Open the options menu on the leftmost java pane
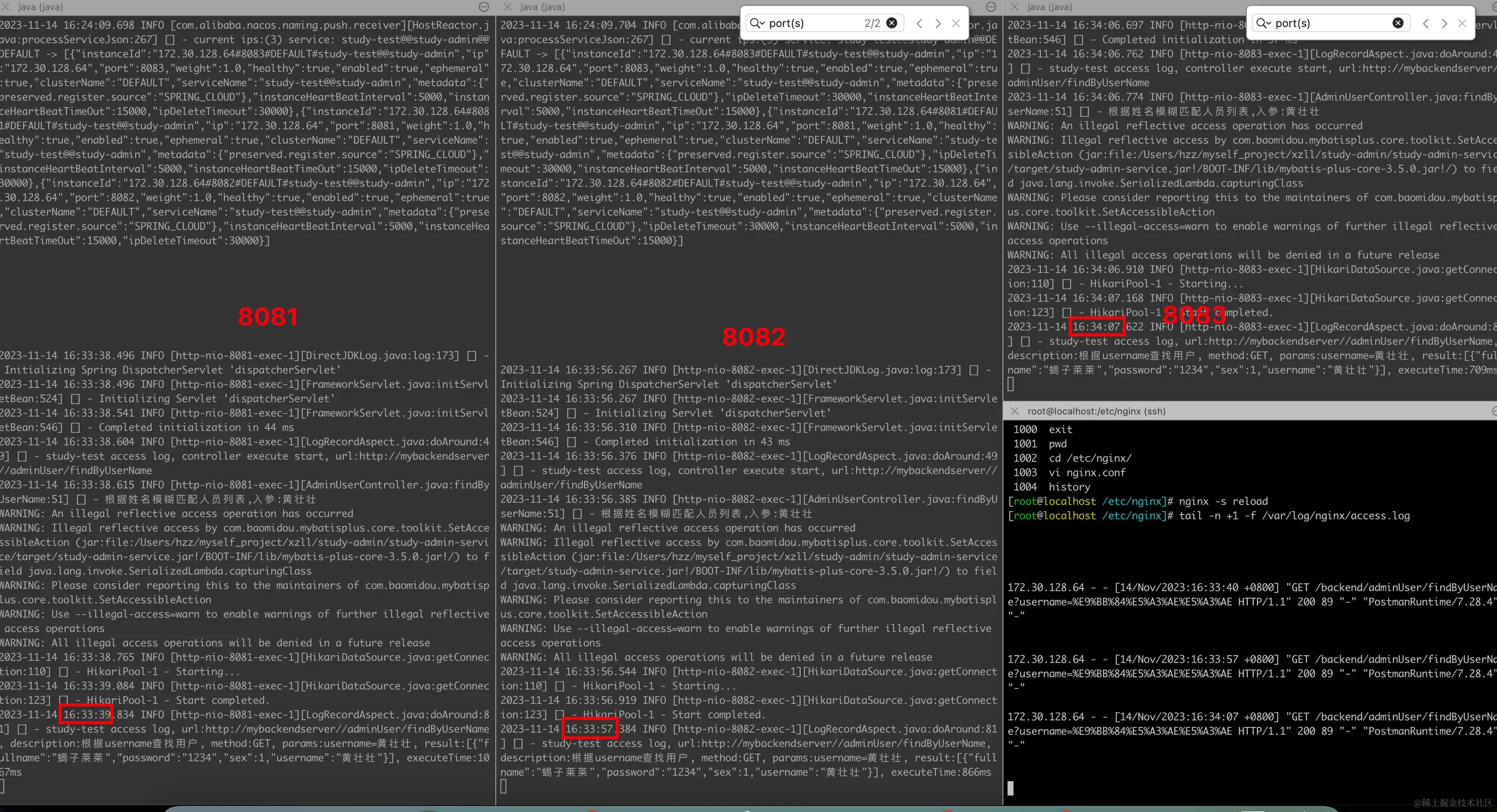Viewport: 1497px width, 812px height. tap(484, 6)
